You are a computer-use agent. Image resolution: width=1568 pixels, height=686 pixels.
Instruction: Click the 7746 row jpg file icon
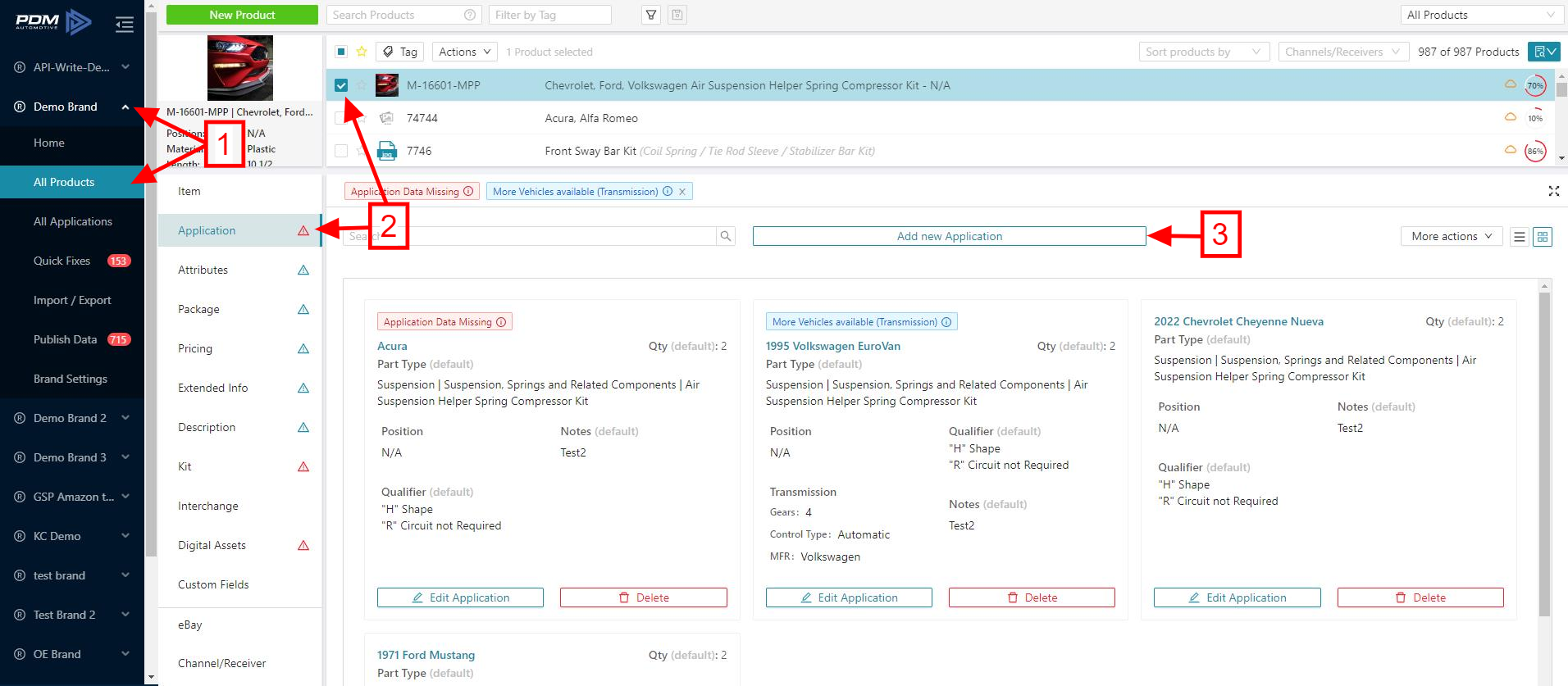pyautogui.click(x=386, y=151)
